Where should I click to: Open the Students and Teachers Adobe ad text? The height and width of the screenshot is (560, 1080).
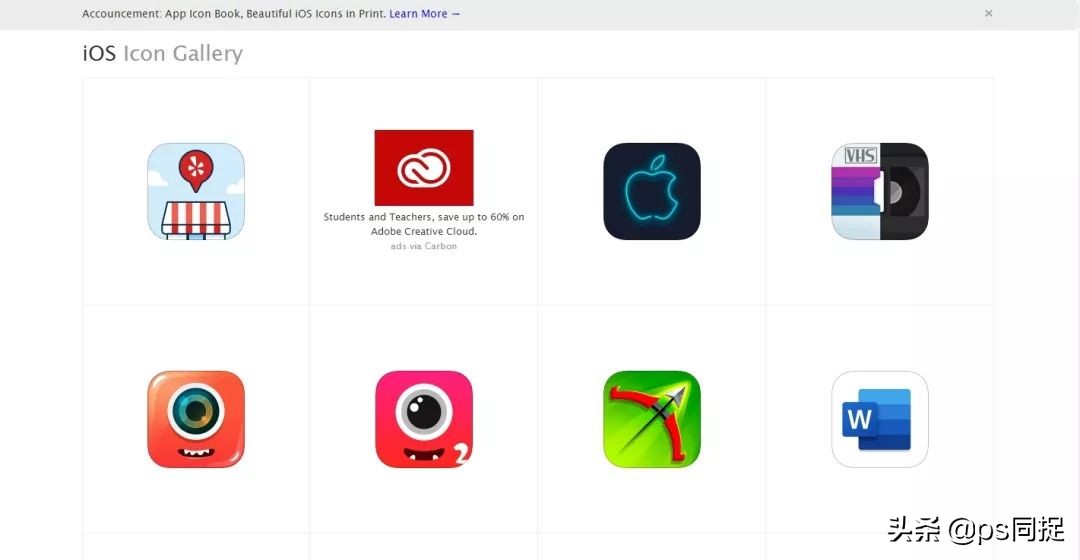point(424,224)
